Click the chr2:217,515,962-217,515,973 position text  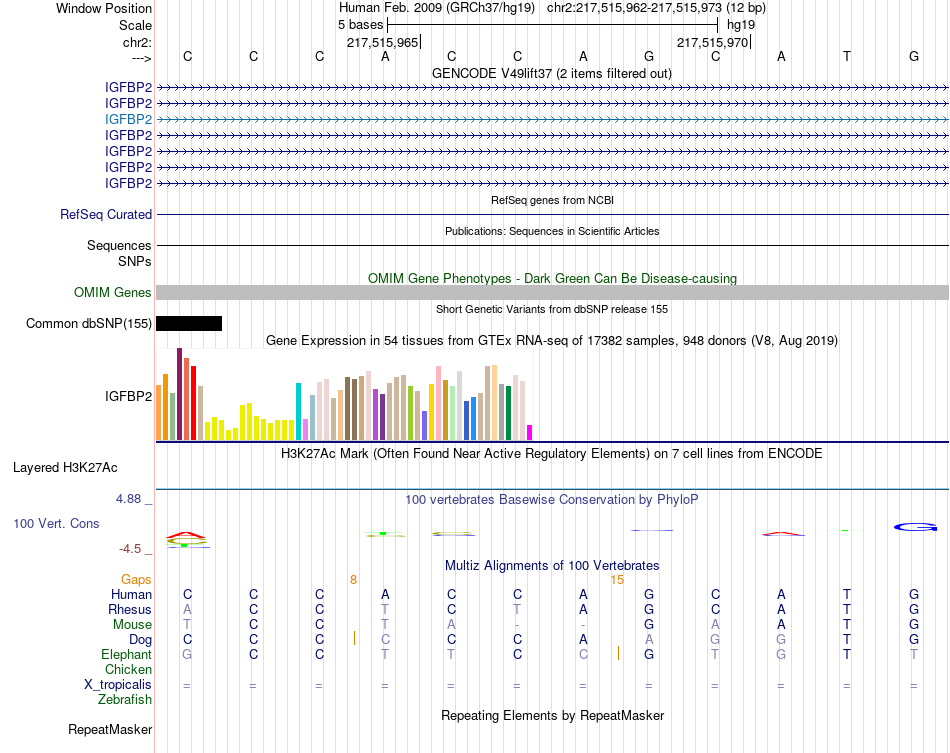pyautogui.click(x=634, y=8)
